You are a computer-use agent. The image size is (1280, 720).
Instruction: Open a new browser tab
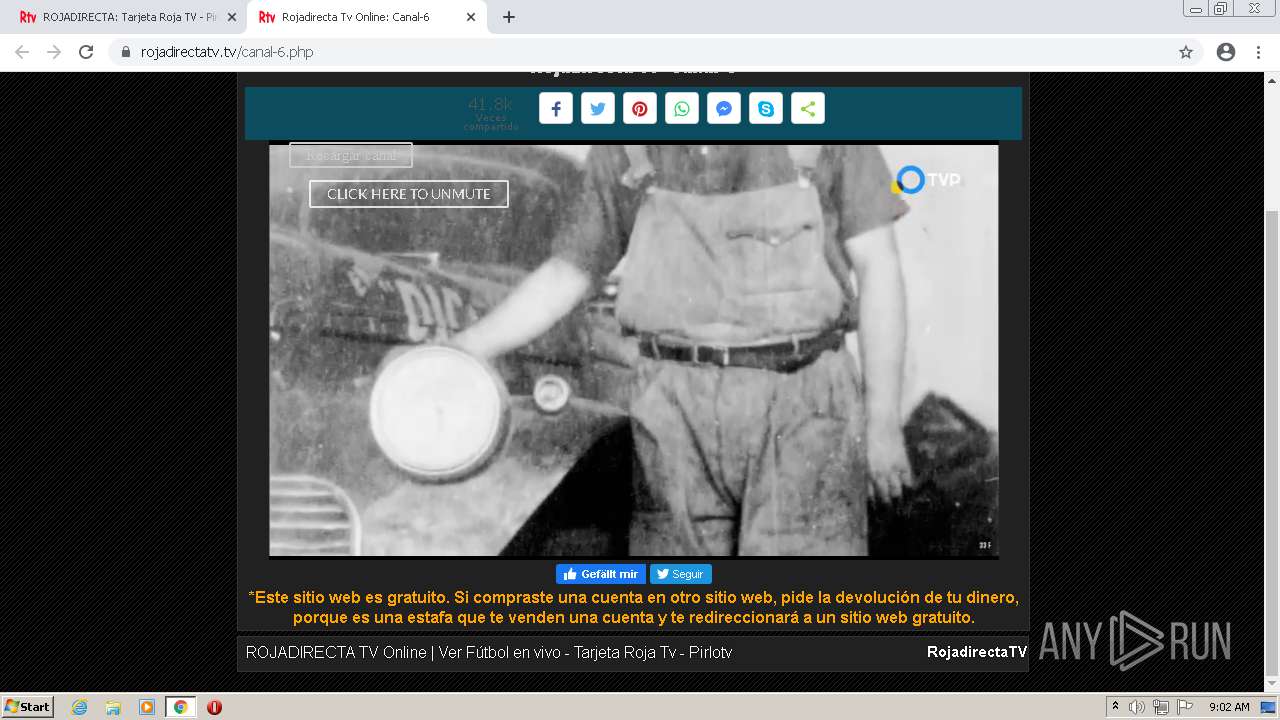(x=508, y=17)
